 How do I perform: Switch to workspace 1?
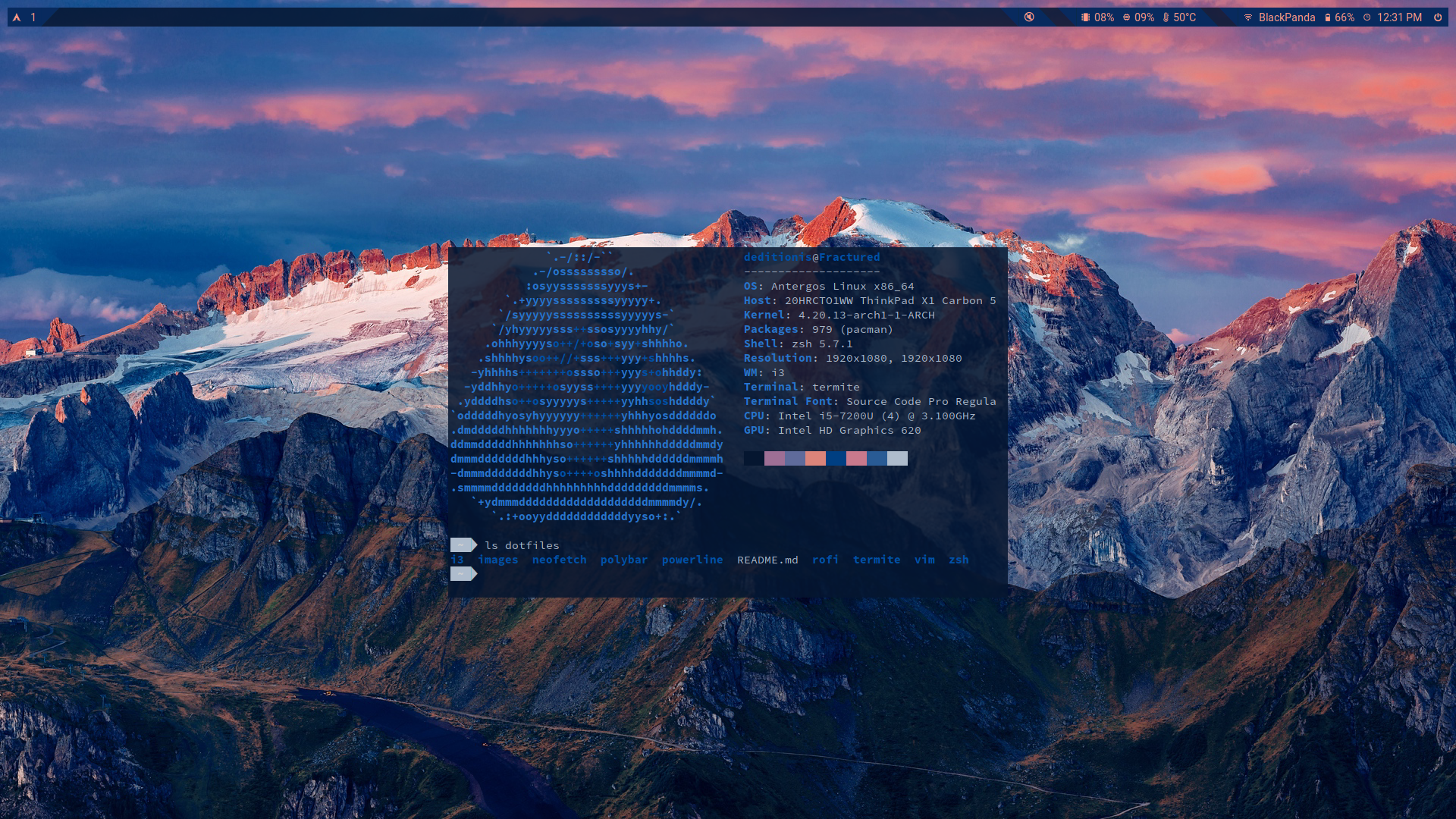[33, 17]
